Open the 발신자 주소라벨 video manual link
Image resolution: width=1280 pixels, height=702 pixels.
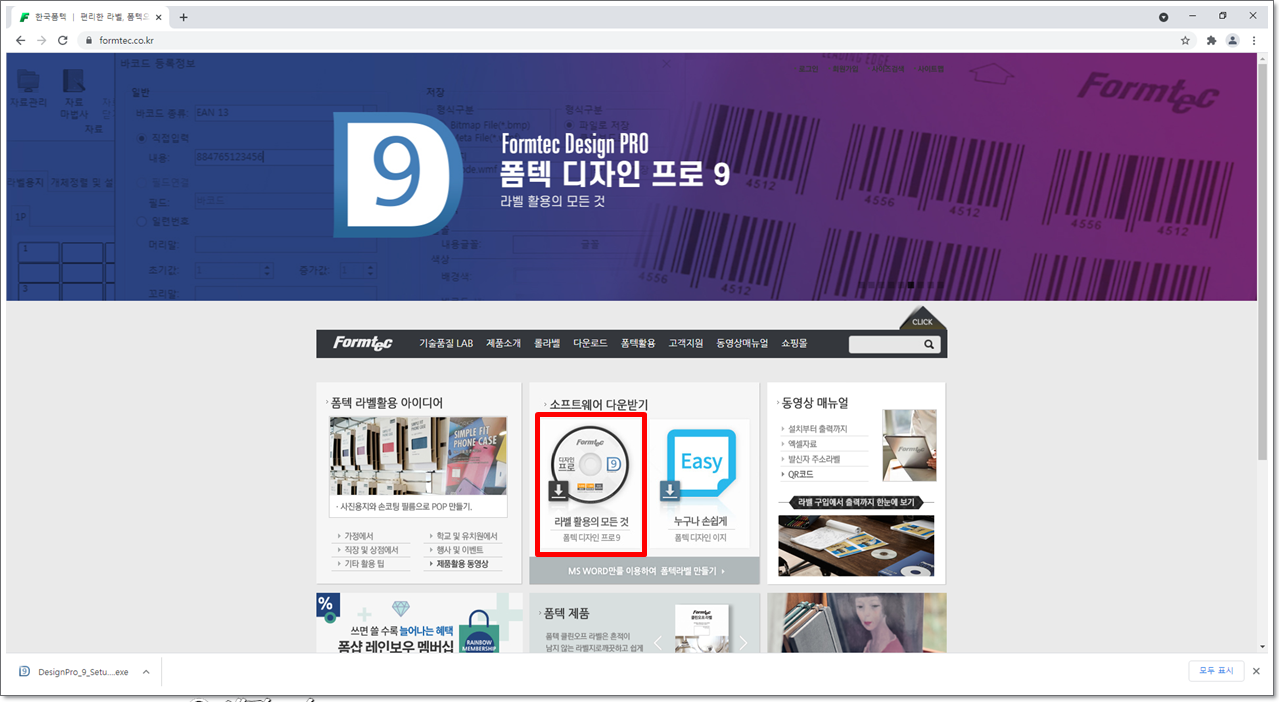coord(814,459)
